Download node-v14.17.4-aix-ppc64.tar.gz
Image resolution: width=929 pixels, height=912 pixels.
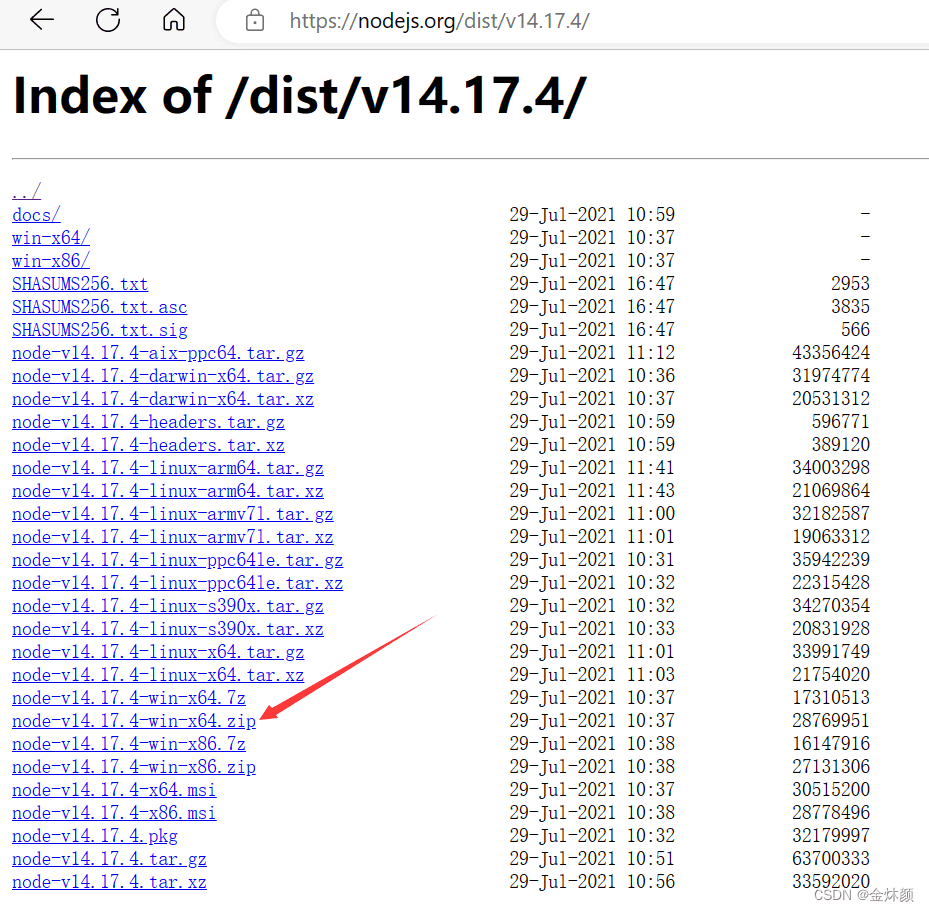158,353
